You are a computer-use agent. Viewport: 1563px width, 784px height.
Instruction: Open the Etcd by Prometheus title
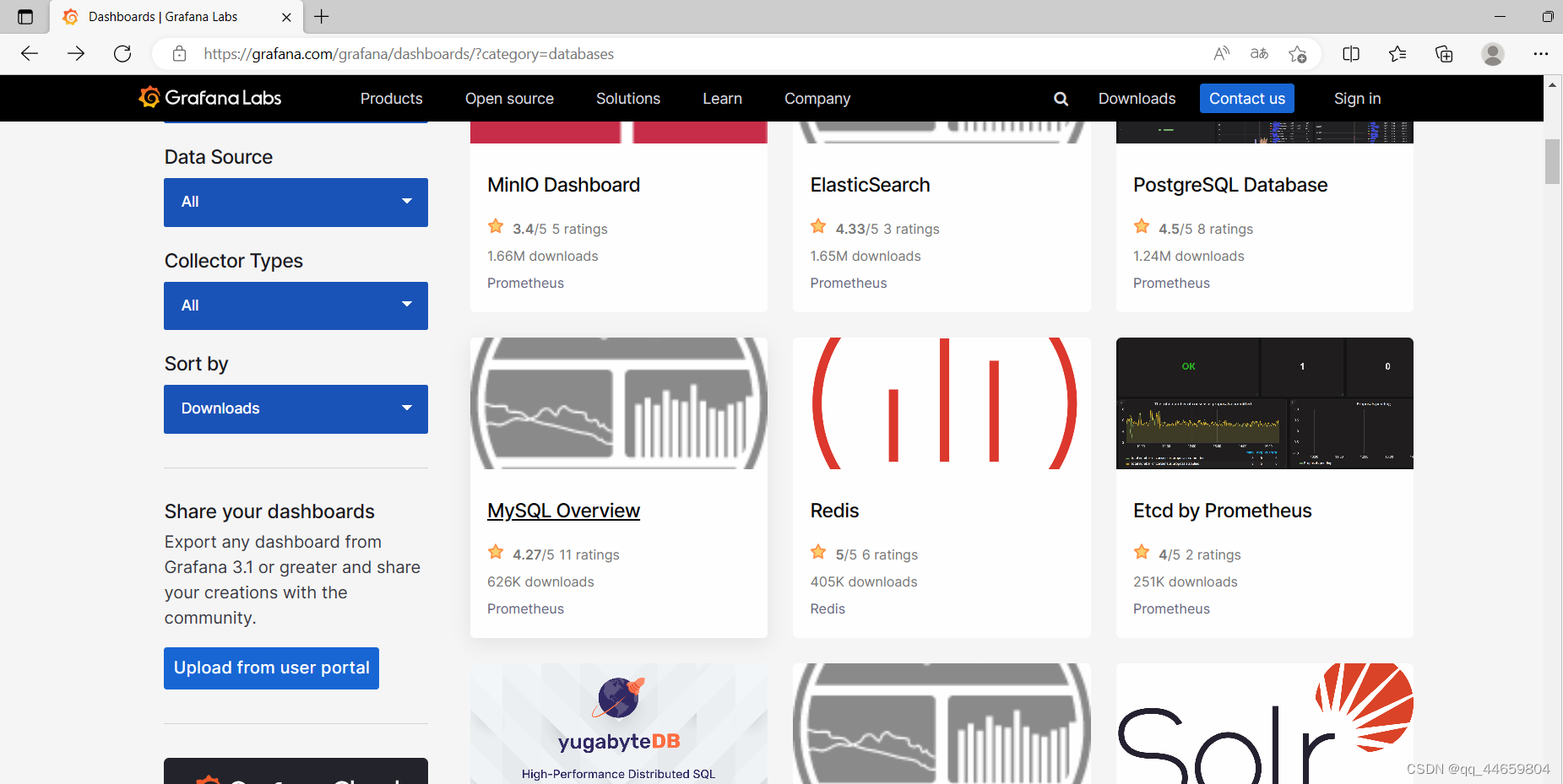(x=1222, y=511)
